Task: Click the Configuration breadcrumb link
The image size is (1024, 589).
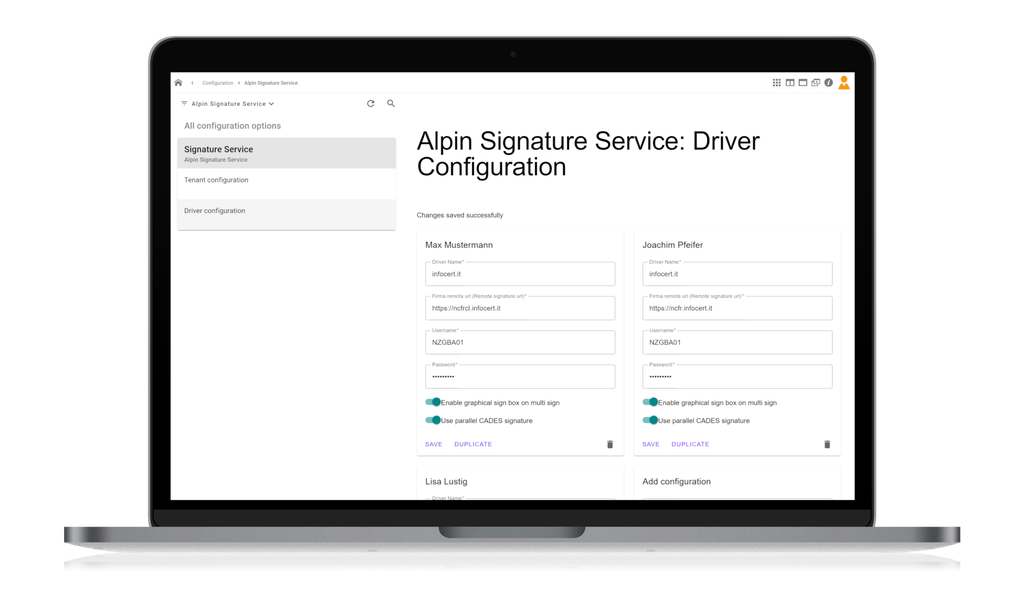Action: pyautogui.click(x=217, y=83)
